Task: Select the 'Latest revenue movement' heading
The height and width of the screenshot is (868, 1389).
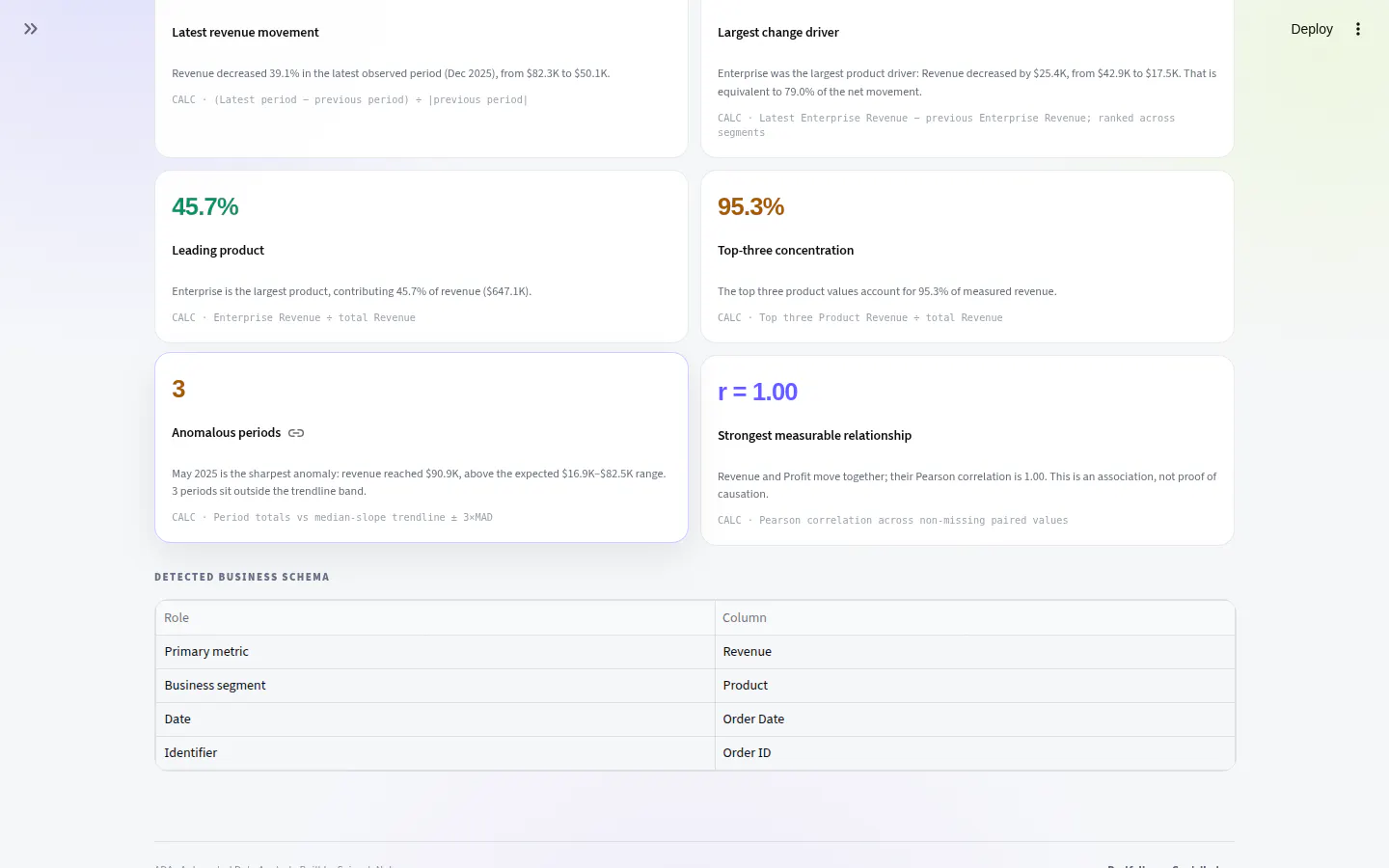Action: (245, 32)
